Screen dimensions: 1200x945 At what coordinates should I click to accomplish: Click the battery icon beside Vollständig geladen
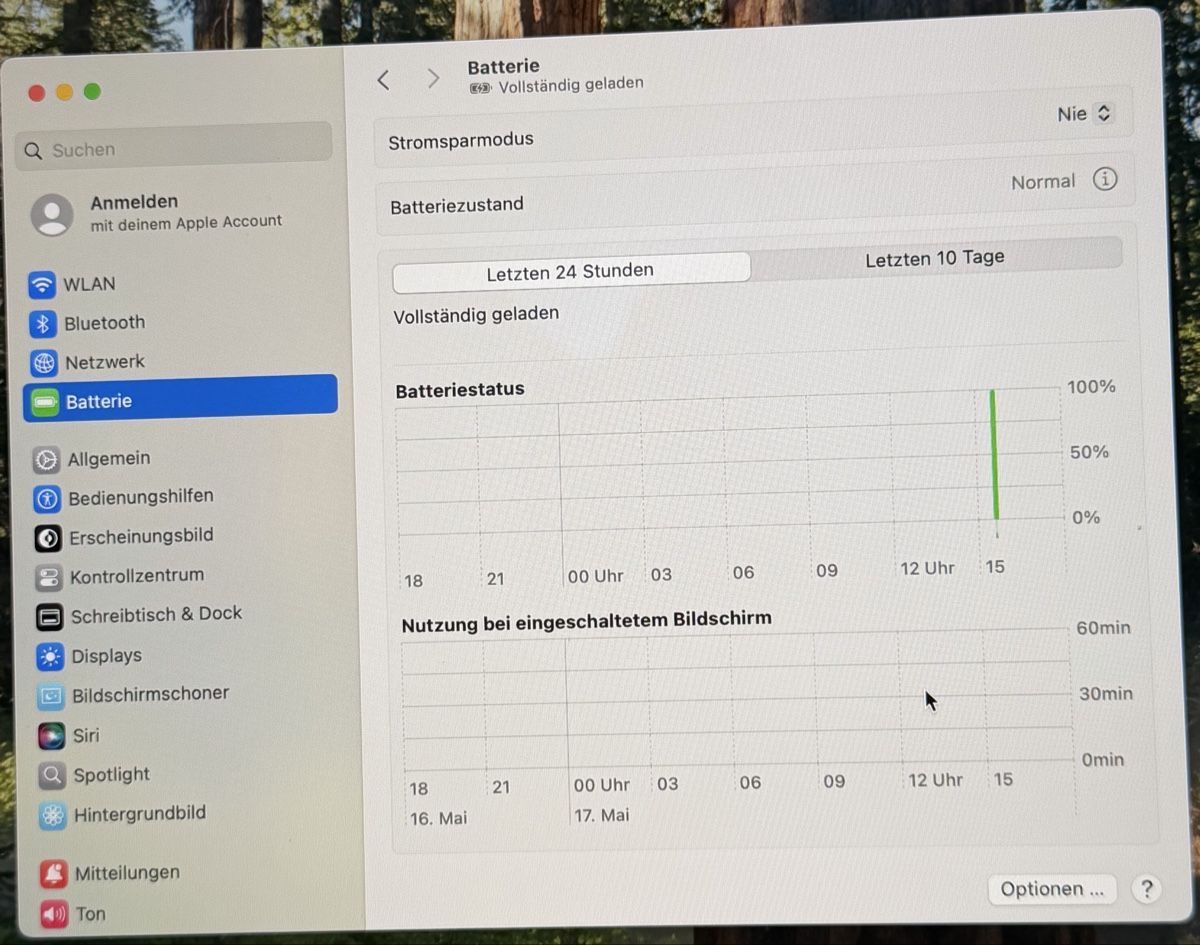480,88
